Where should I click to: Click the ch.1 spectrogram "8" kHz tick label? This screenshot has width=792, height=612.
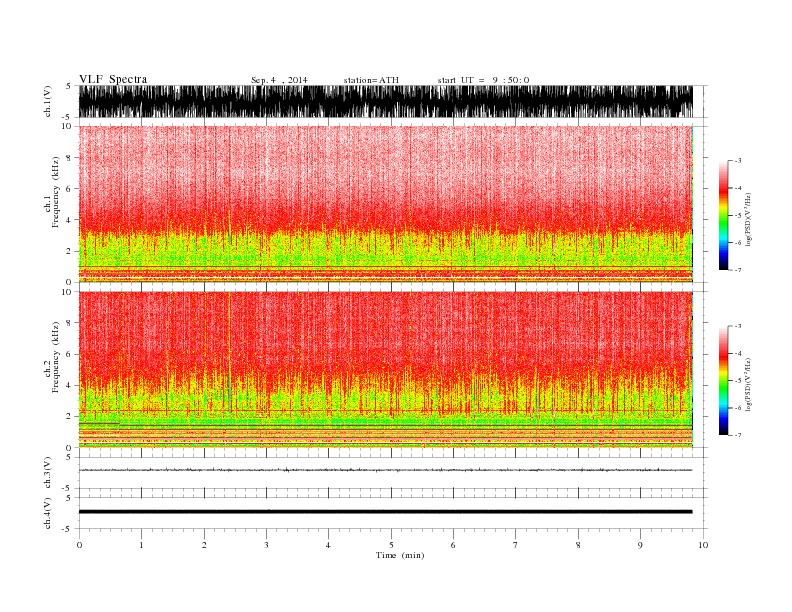click(69, 158)
